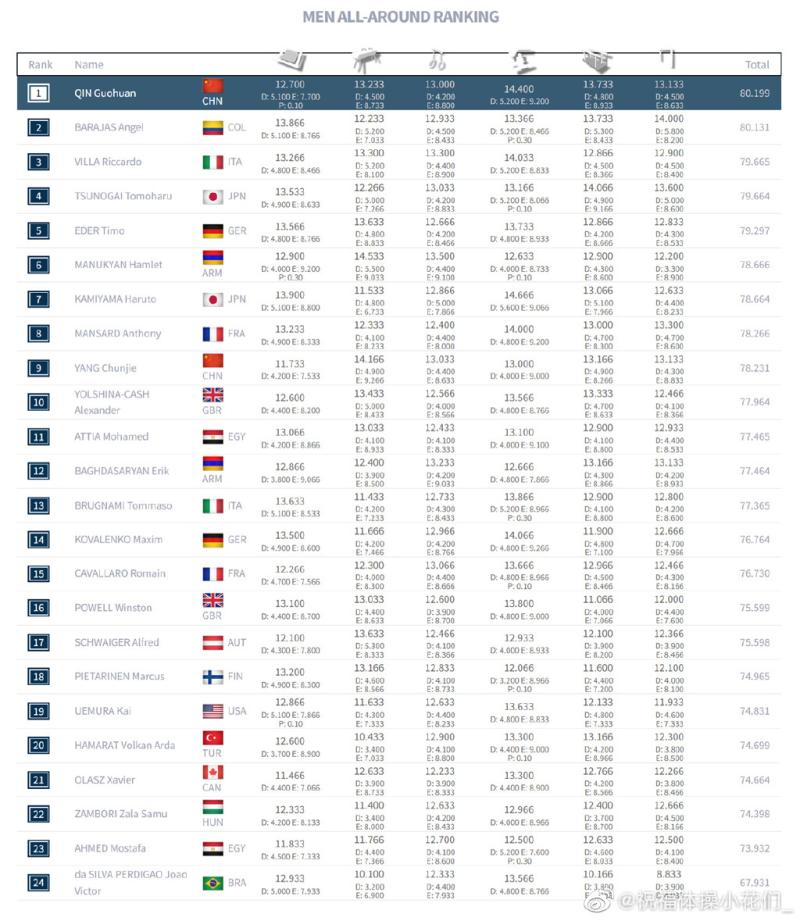The height and width of the screenshot is (921, 800).
Task: Select Brazil flag in rank 24 row
Action: [x=213, y=883]
